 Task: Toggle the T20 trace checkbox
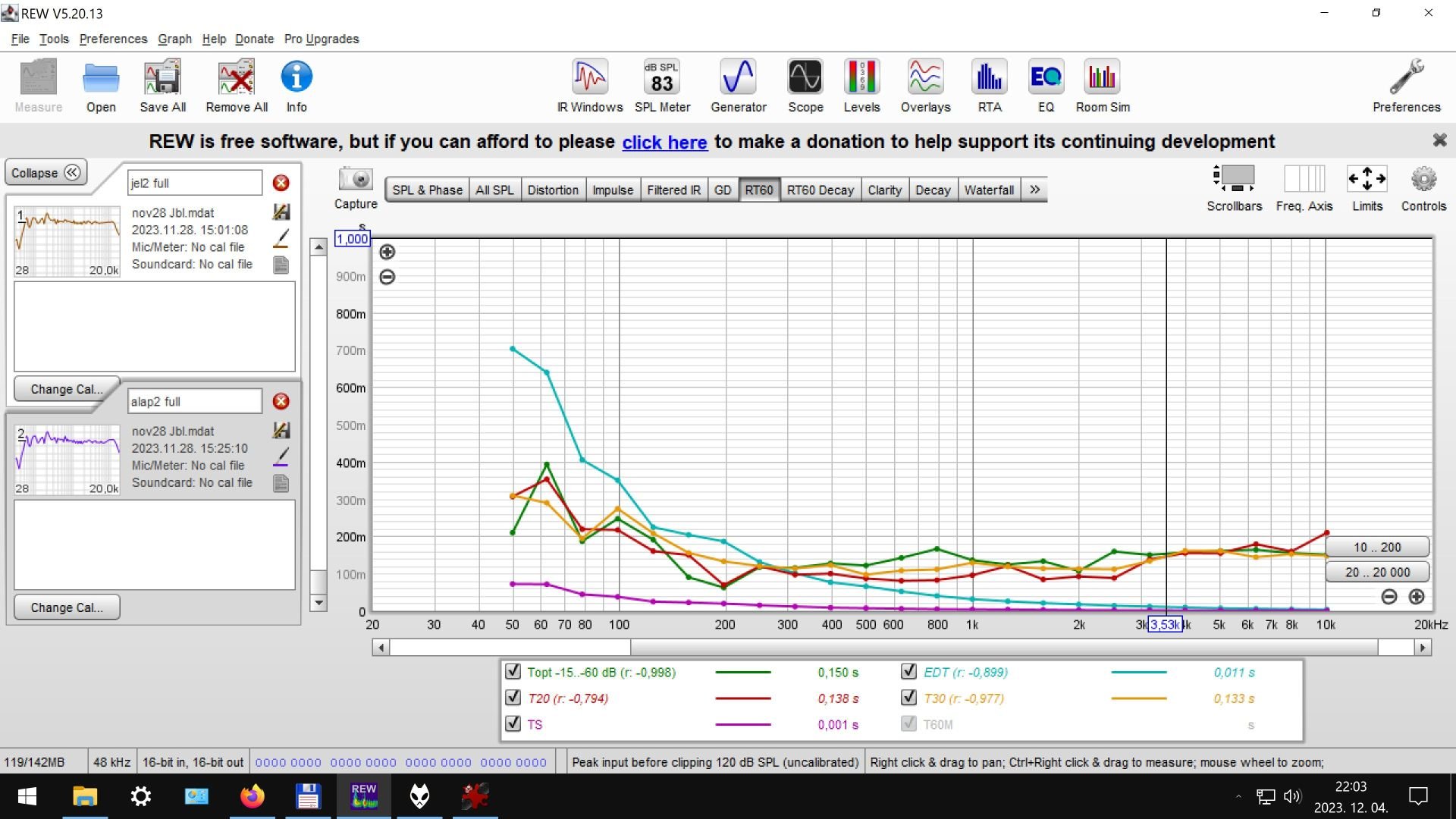(x=513, y=698)
